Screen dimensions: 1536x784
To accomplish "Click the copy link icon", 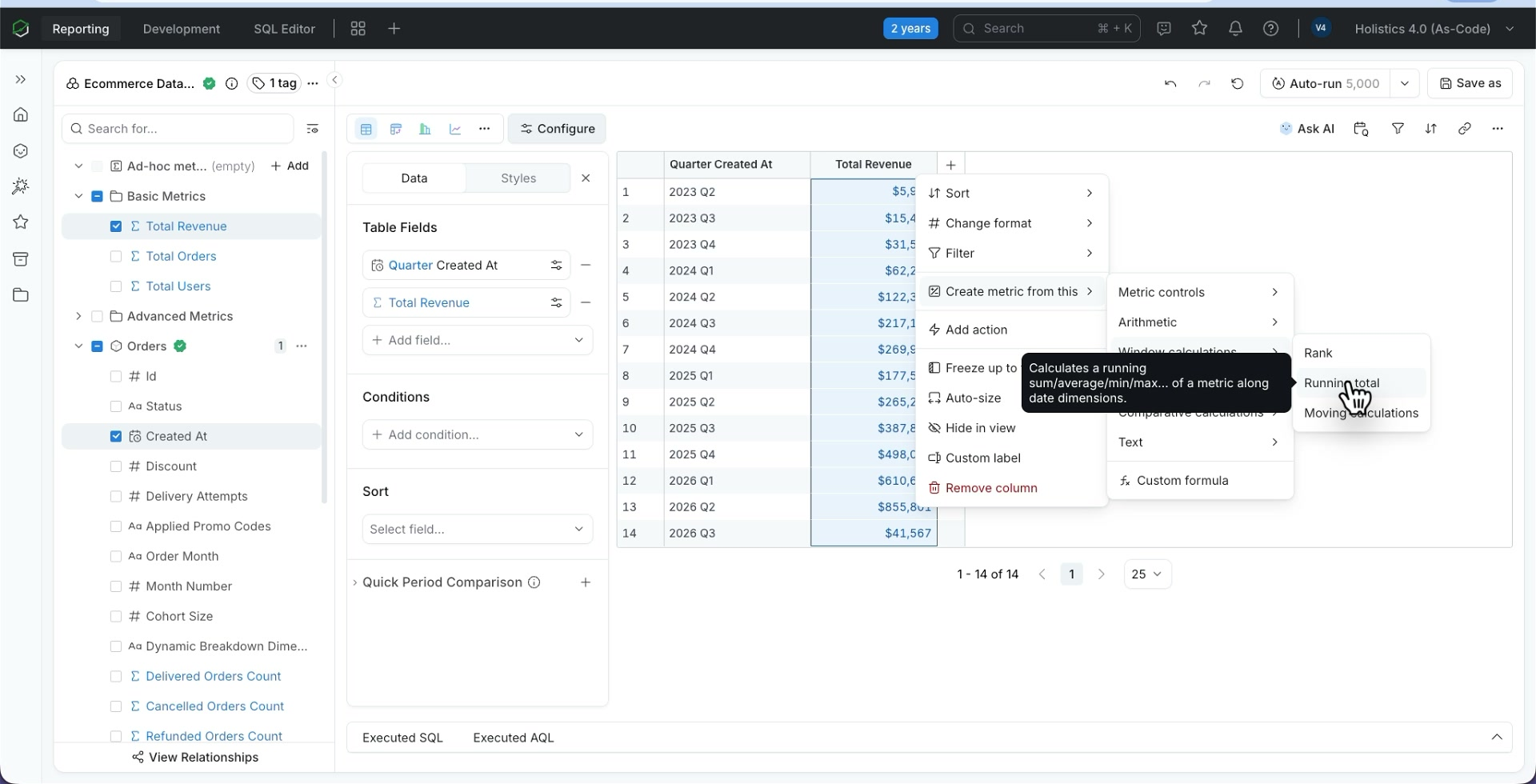I will coord(1464,128).
